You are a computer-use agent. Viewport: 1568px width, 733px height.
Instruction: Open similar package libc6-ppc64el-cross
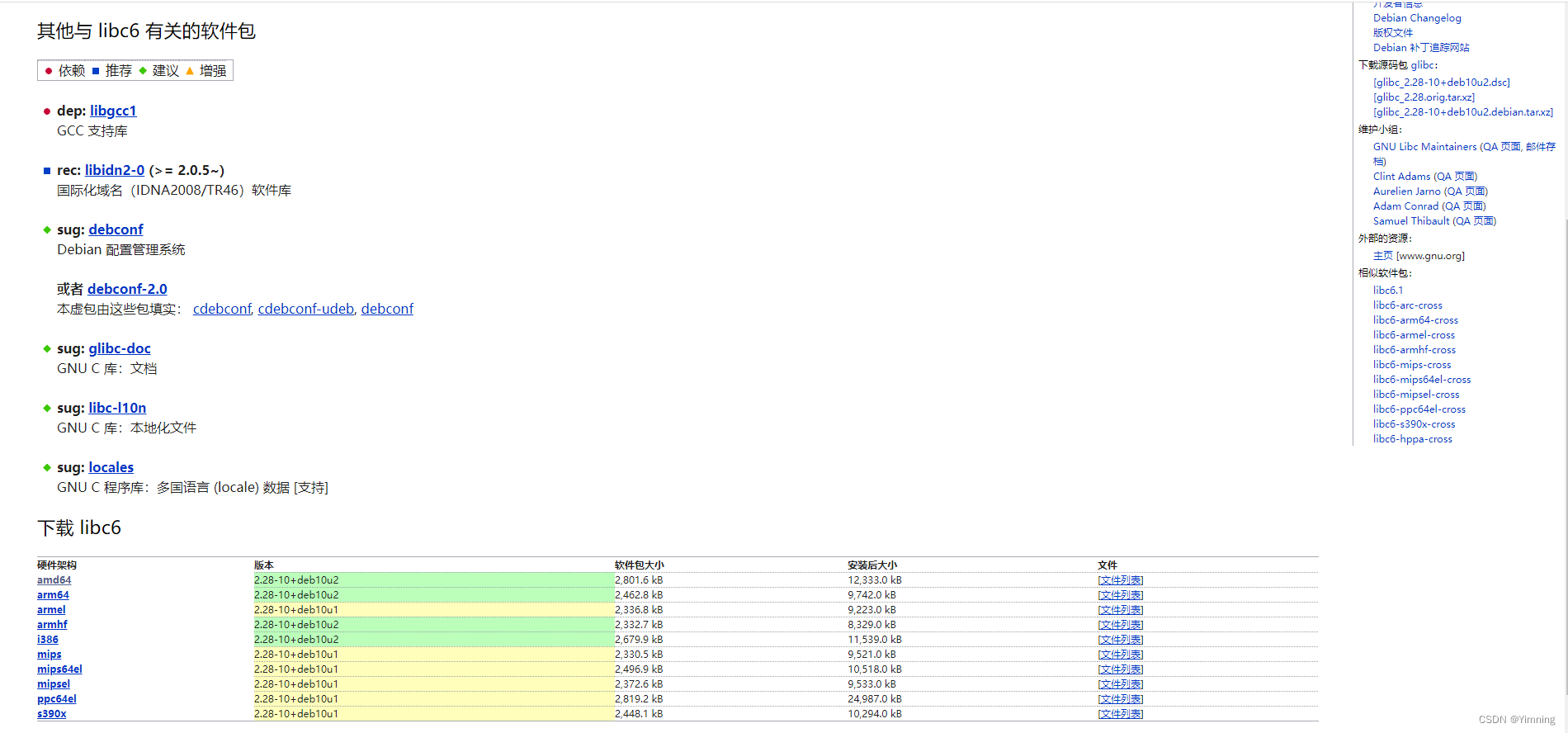point(1419,409)
